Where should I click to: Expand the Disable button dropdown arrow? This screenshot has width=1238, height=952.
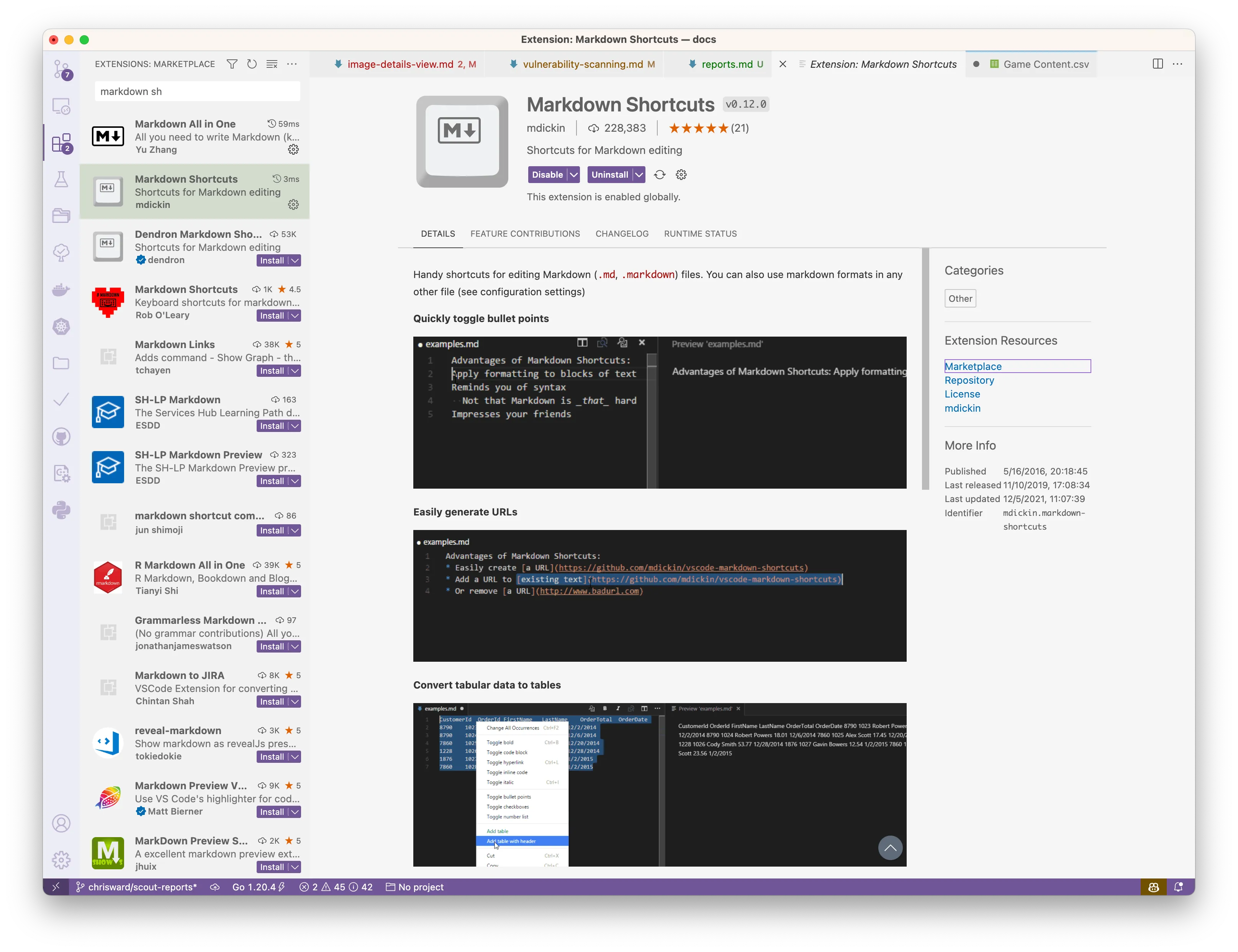574,175
